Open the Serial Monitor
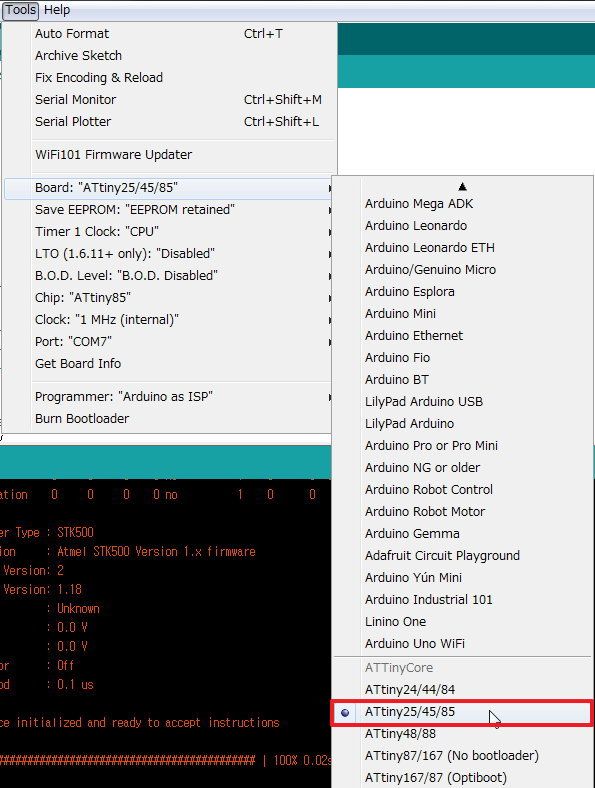 click(x=169, y=100)
